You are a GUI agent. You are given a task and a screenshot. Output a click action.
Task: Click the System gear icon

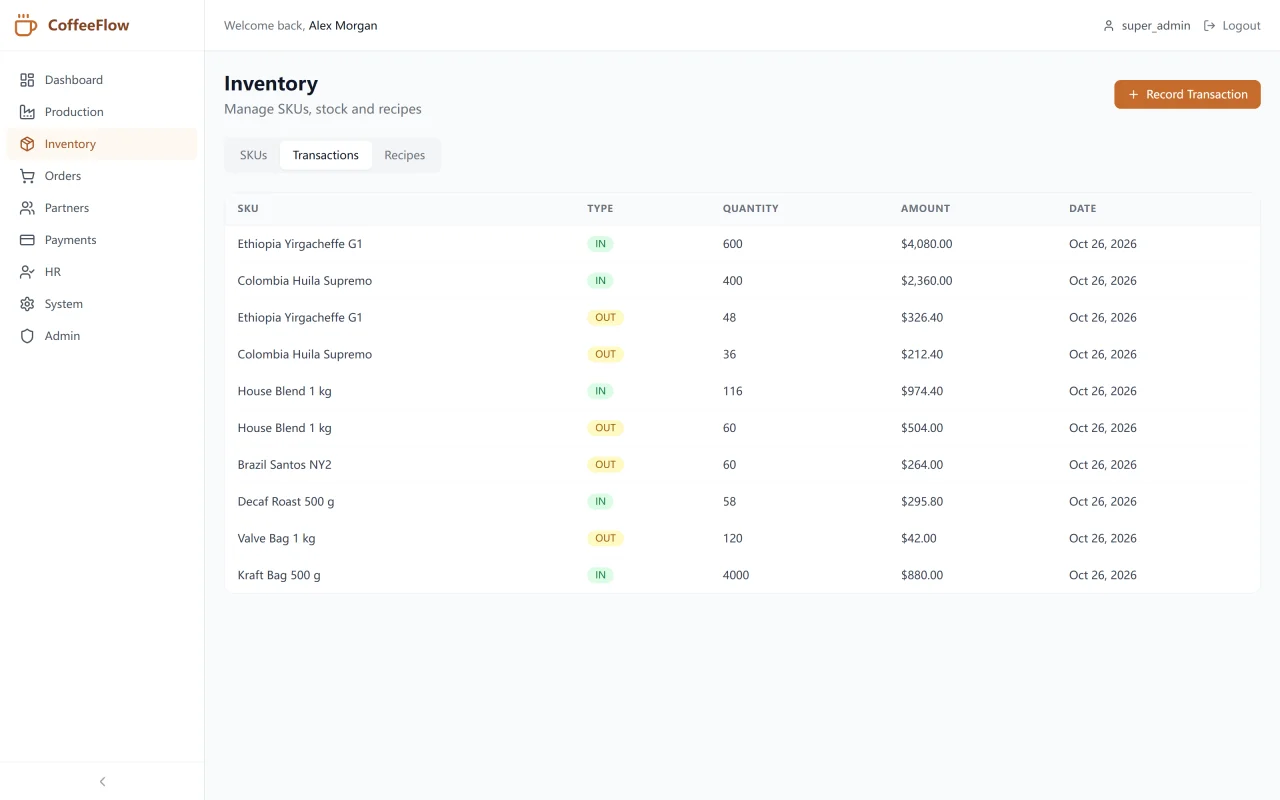27,304
